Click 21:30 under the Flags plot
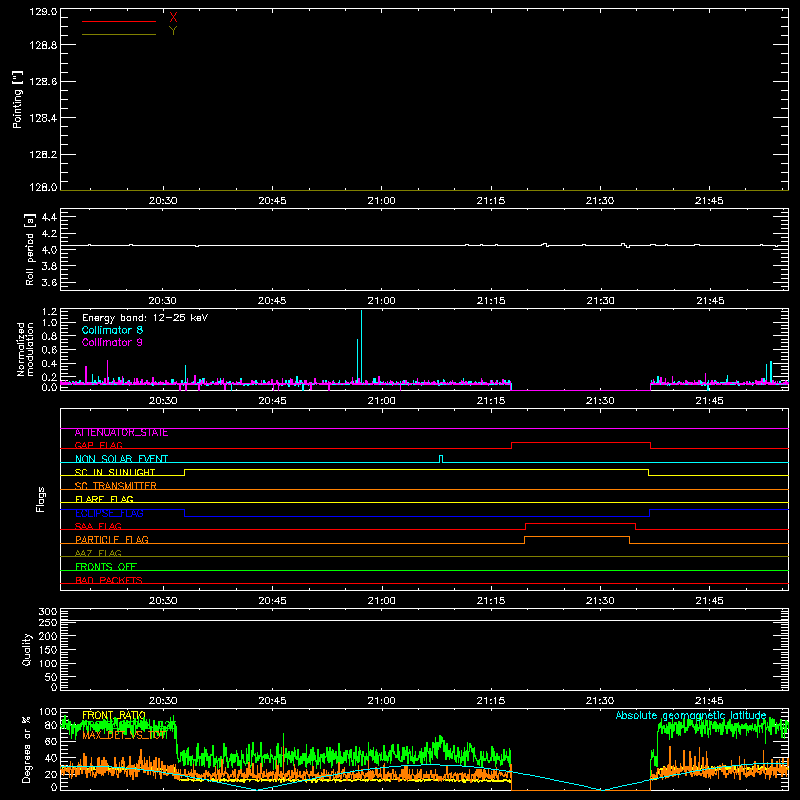The height and width of the screenshot is (800, 800). click(x=600, y=601)
